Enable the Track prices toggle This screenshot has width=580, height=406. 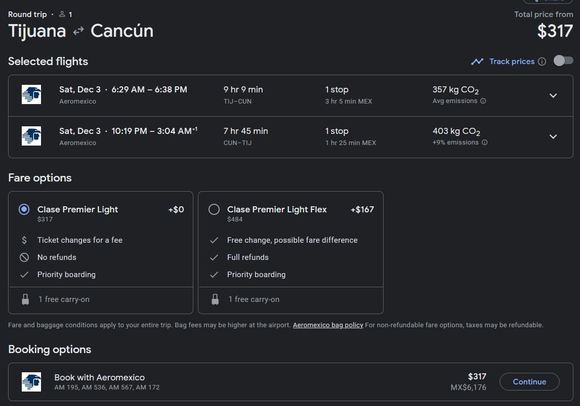(563, 61)
